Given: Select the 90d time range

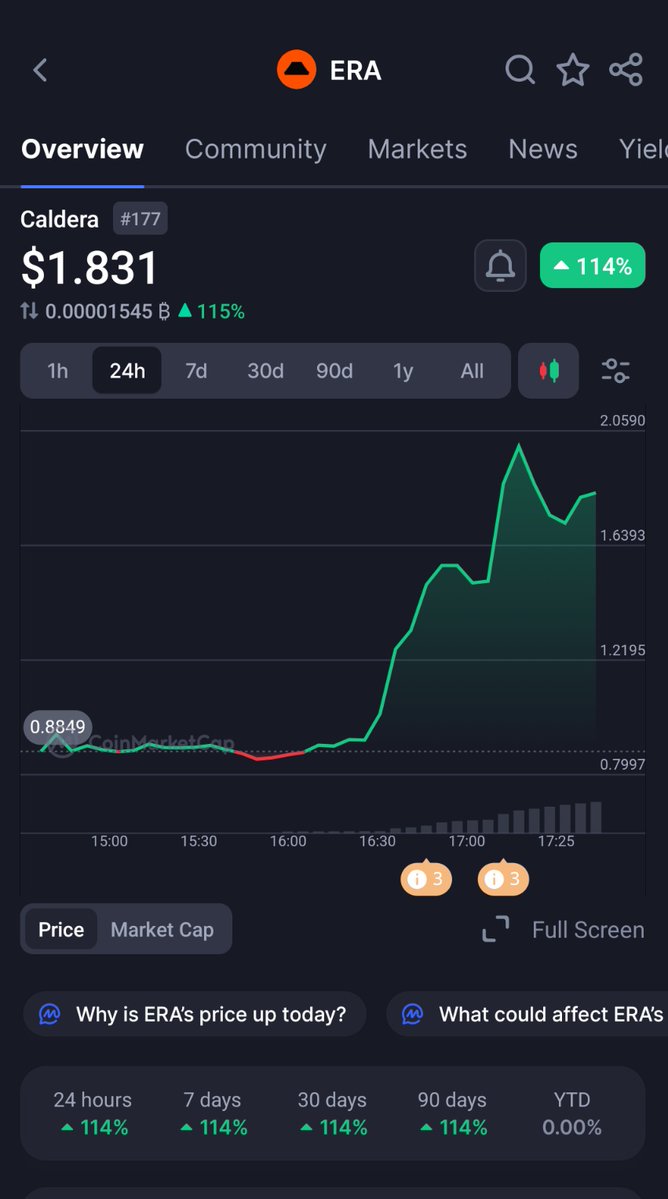Looking at the screenshot, I should [x=334, y=371].
